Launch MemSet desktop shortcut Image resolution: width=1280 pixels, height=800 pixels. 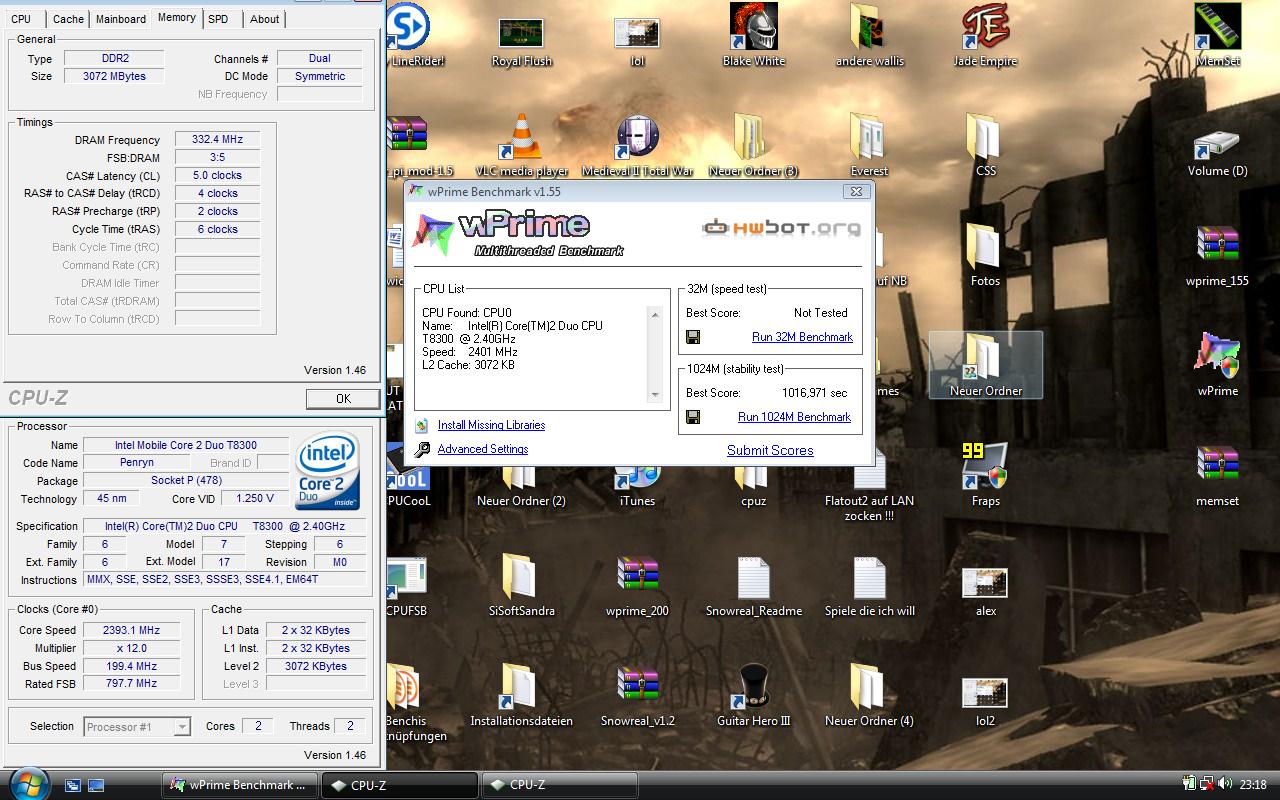click(1217, 37)
